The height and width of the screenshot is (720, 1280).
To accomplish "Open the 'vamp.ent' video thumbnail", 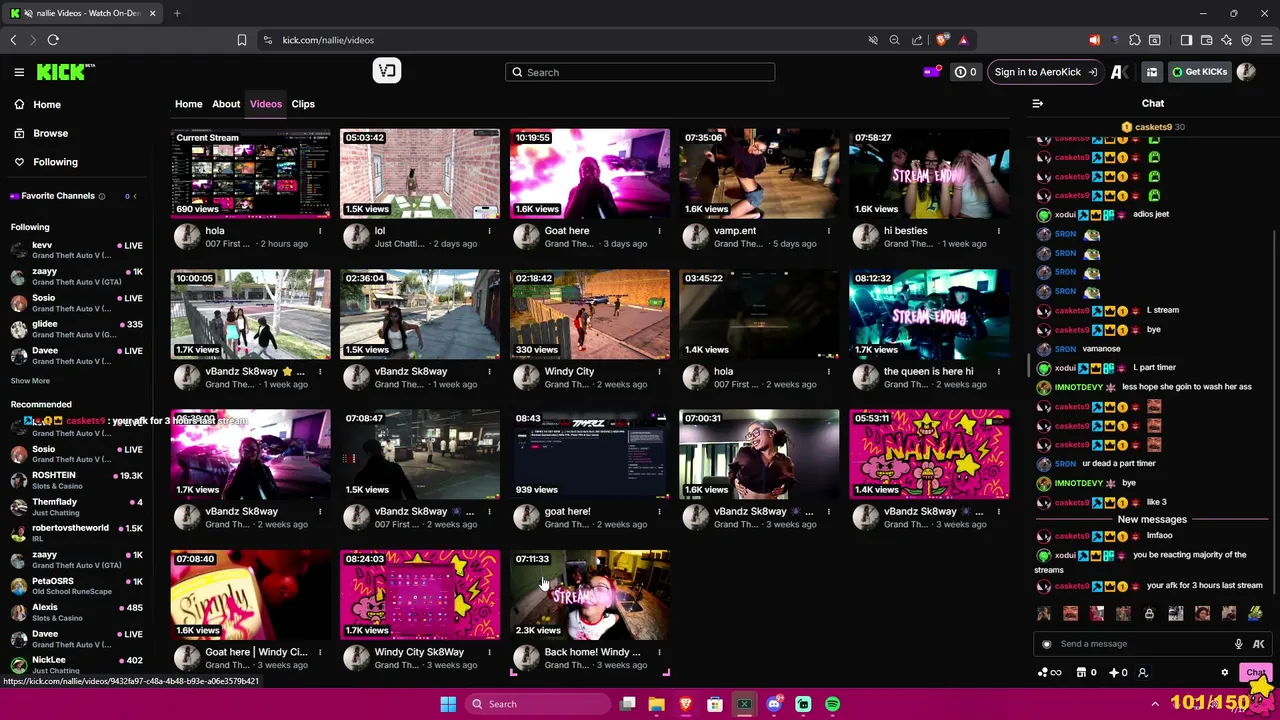I will [759, 173].
